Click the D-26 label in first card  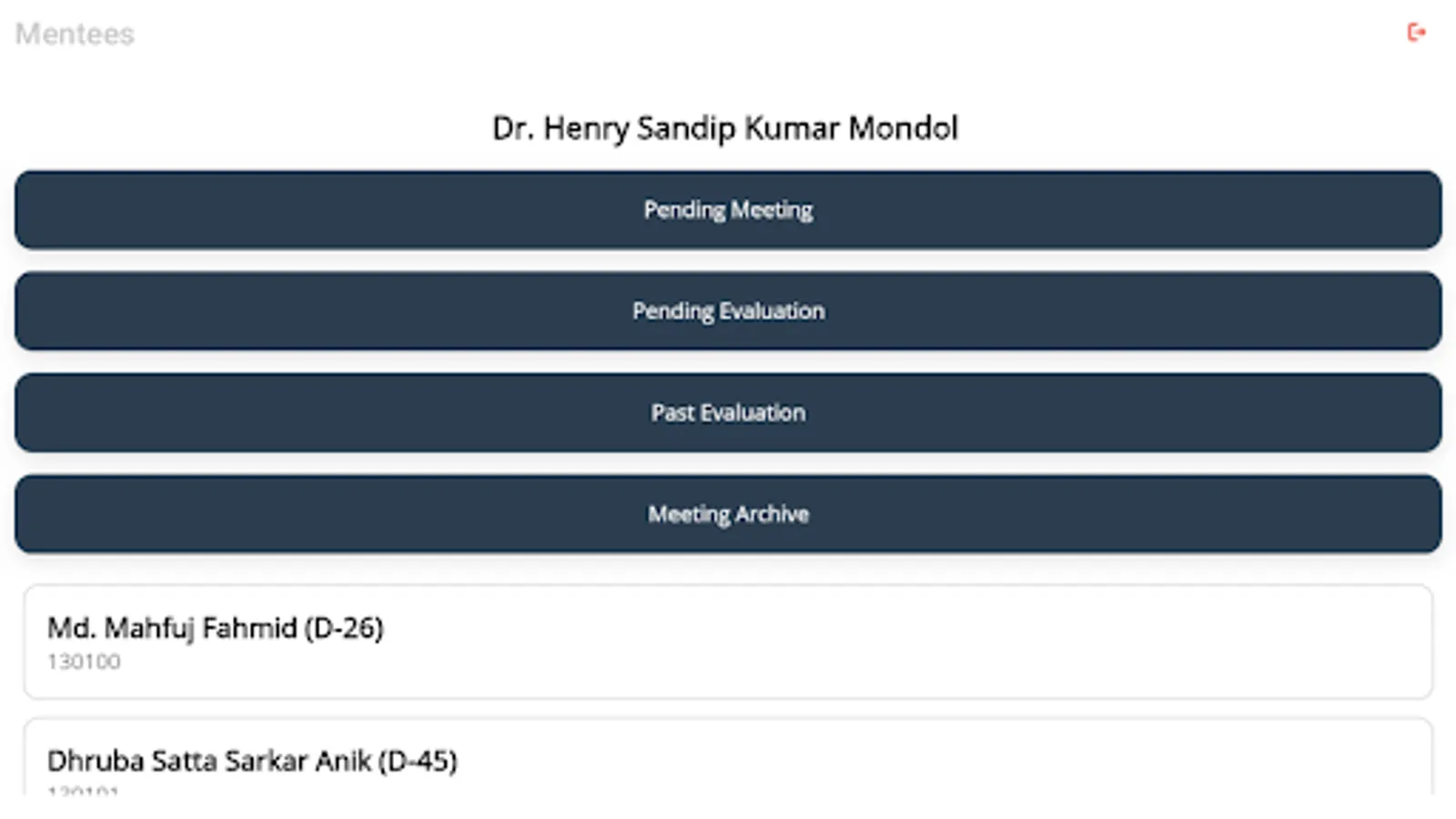point(344,628)
